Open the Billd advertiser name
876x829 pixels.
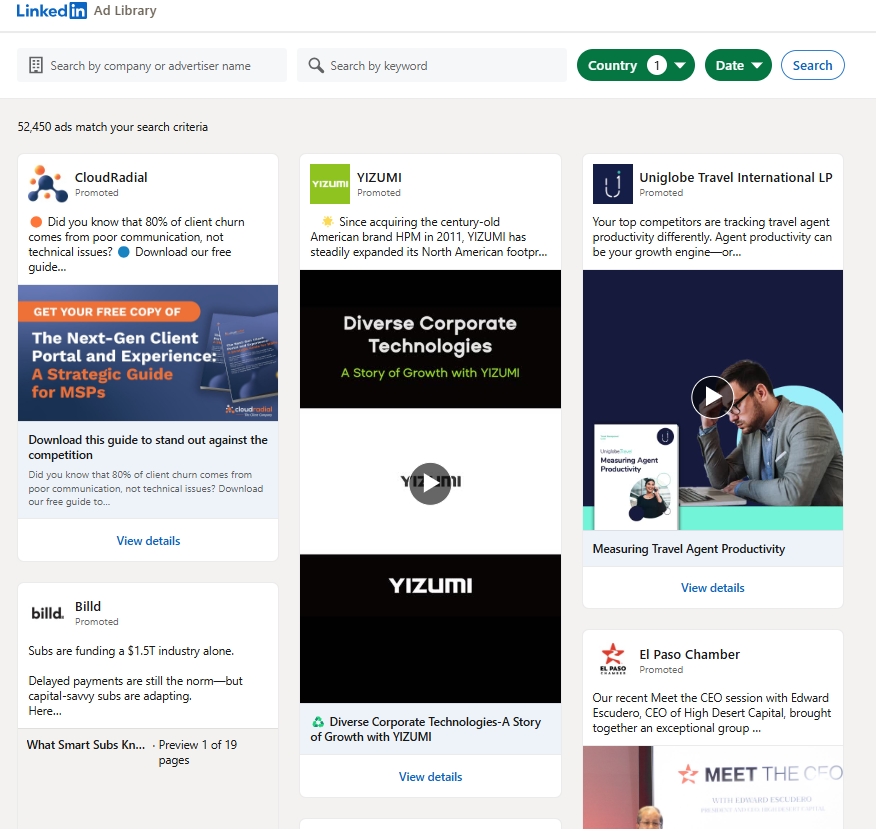click(88, 607)
